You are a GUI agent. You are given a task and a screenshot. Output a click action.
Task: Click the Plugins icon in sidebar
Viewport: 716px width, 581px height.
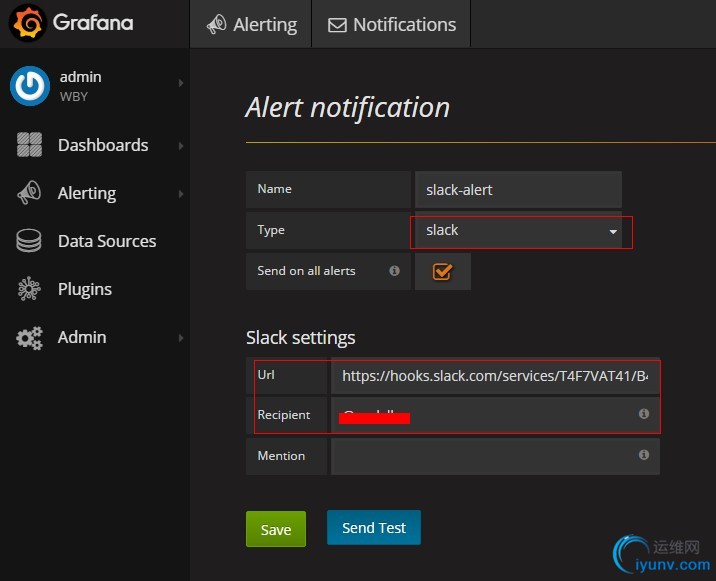tap(29, 289)
